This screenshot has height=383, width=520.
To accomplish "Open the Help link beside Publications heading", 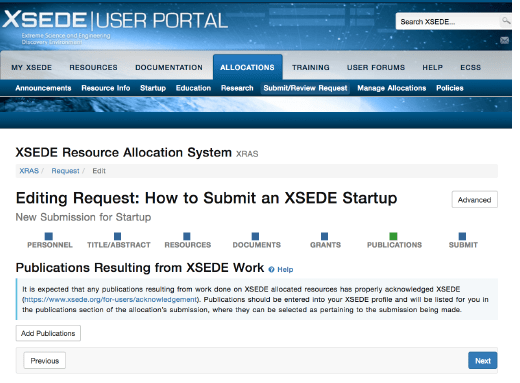I will tap(285, 269).
